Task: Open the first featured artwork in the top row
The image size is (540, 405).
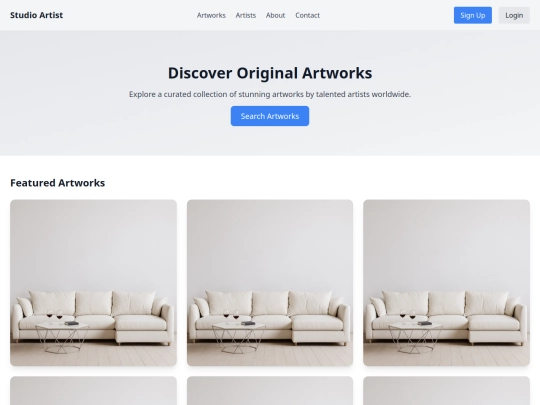Action: pos(93,283)
